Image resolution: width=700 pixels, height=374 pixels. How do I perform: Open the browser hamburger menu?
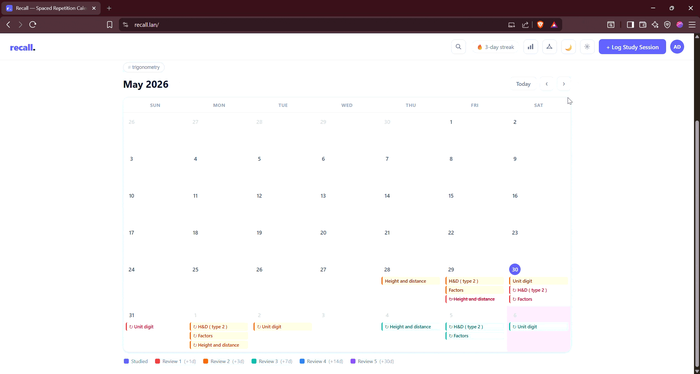692,25
